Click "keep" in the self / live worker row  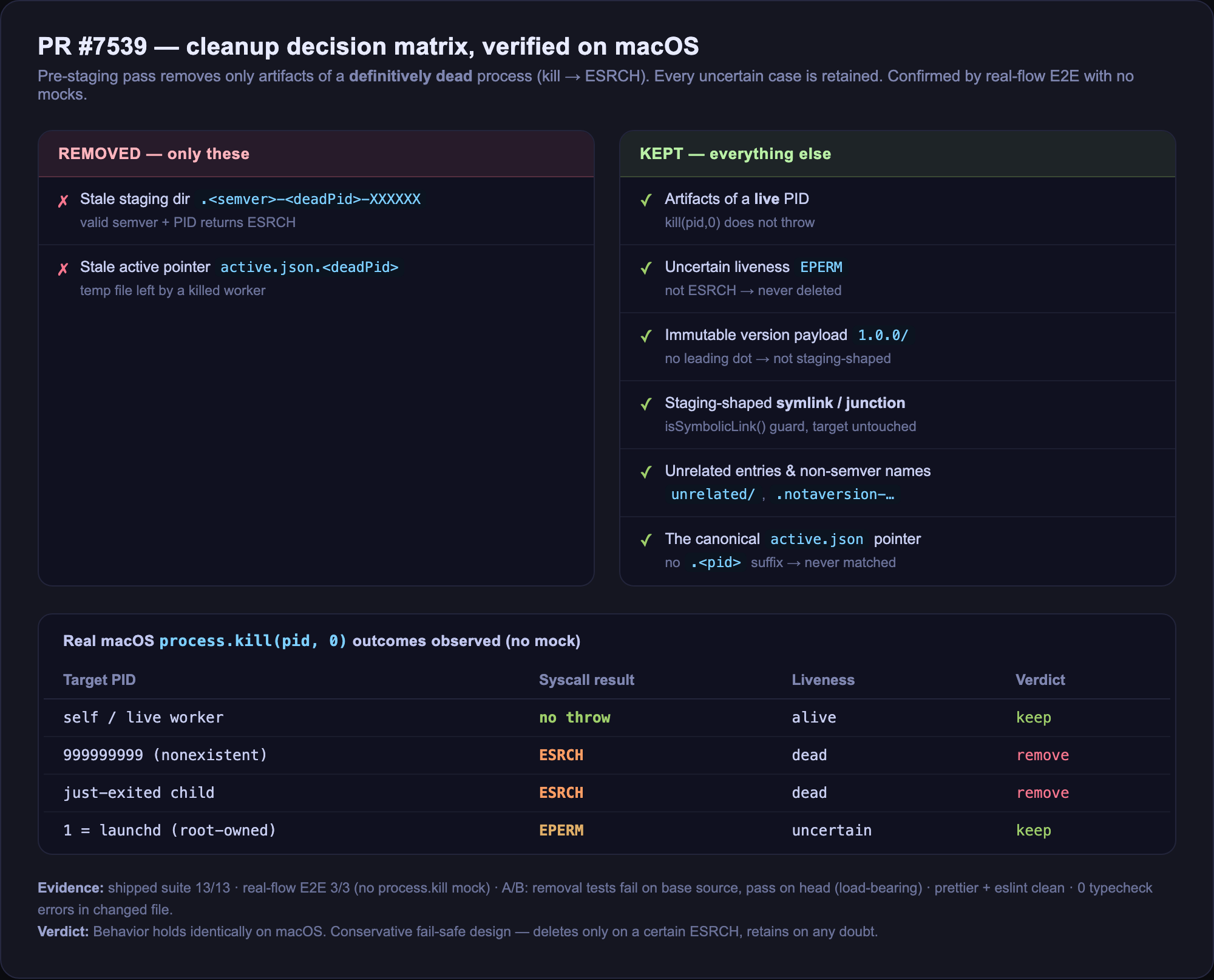point(1034,718)
